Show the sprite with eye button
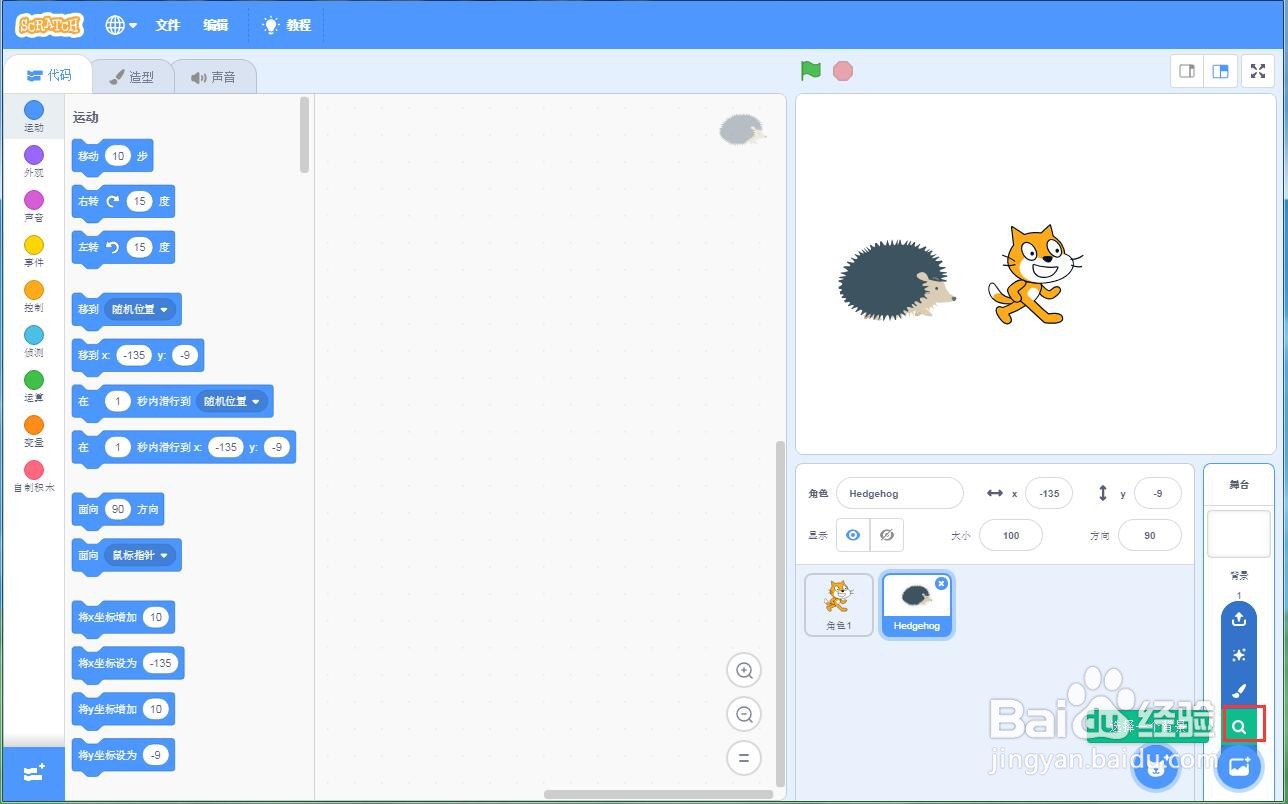This screenshot has height=804, width=1288. [x=853, y=536]
